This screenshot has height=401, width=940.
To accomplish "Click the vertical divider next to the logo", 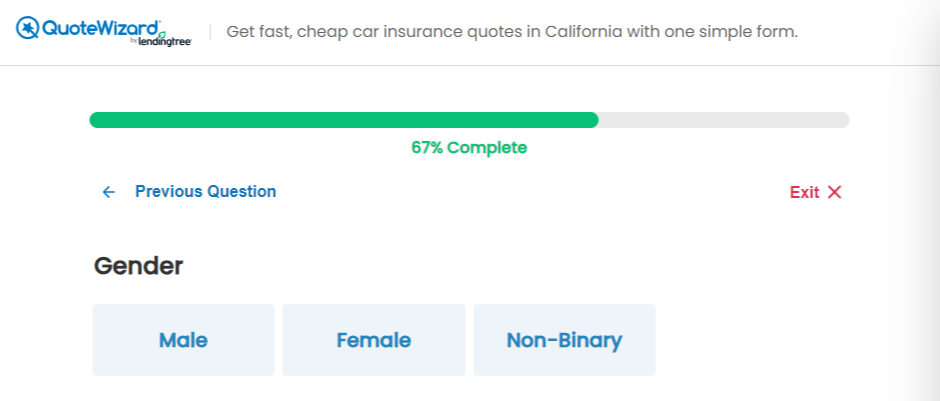I will pos(210,31).
